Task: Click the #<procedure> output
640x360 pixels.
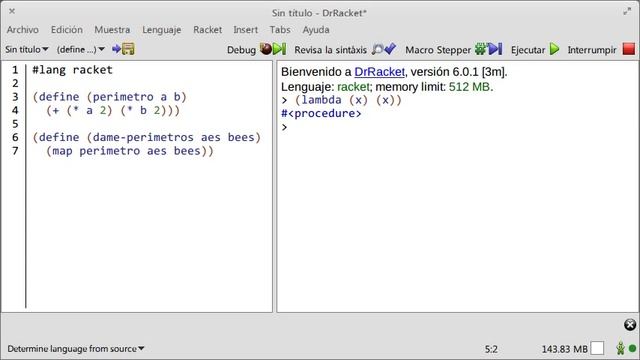Action: tap(321, 113)
